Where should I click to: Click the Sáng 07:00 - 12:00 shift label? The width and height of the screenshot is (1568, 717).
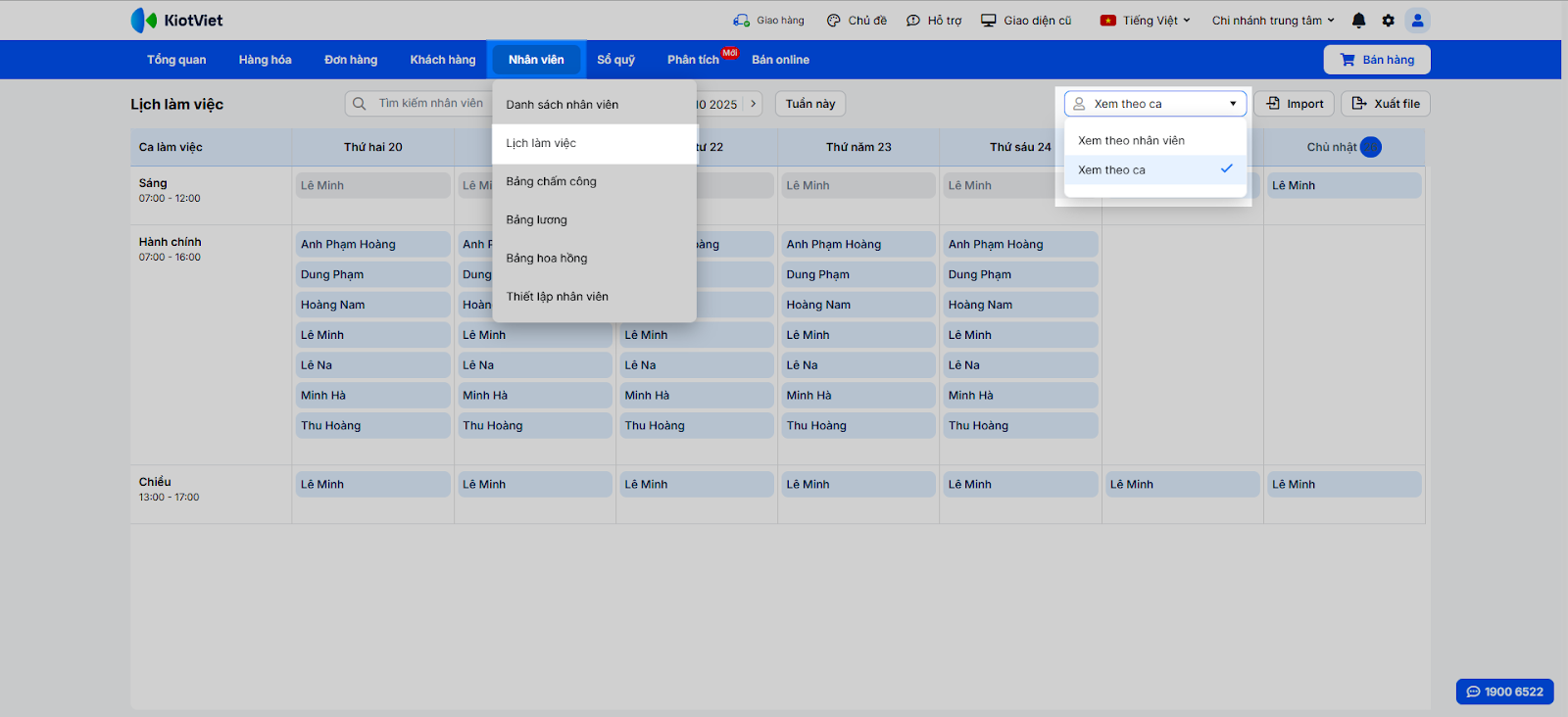170,190
